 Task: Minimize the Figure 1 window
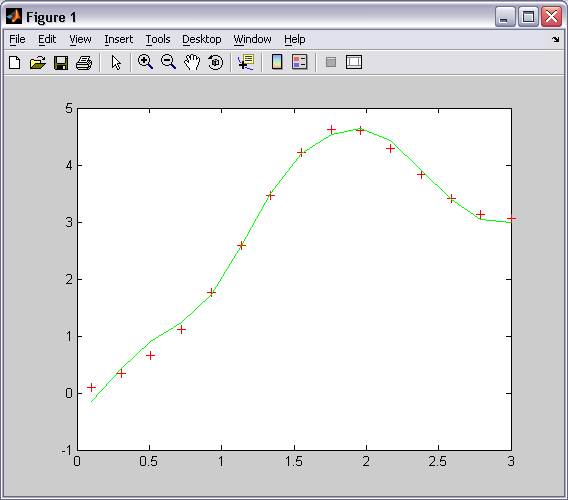tap(505, 17)
